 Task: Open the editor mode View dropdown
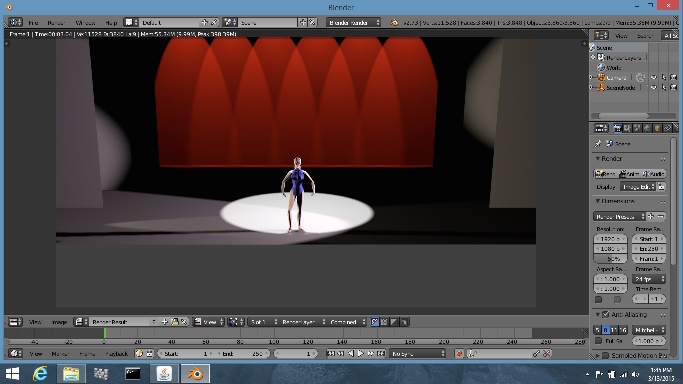[208, 322]
